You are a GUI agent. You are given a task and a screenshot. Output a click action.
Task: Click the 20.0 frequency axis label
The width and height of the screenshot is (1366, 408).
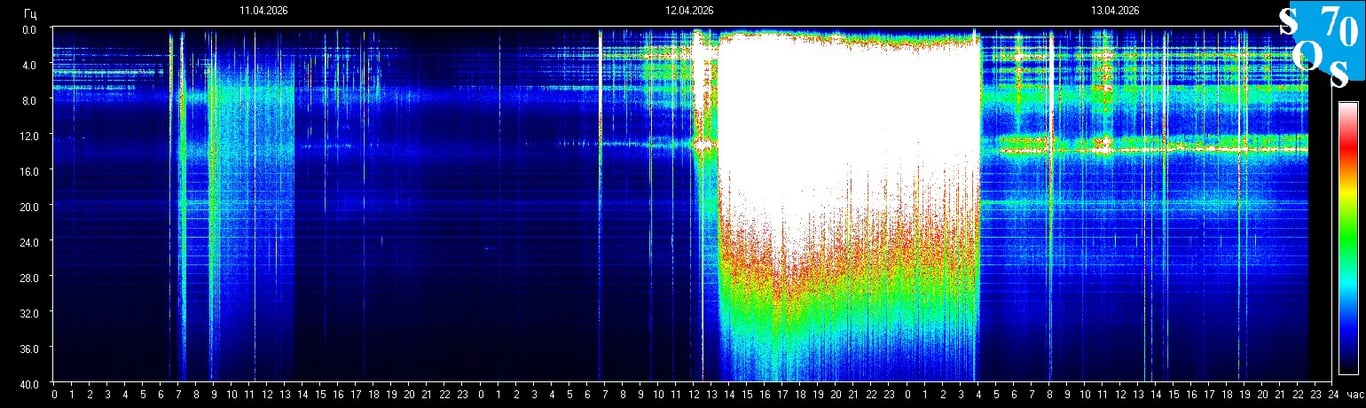(30, 206)
